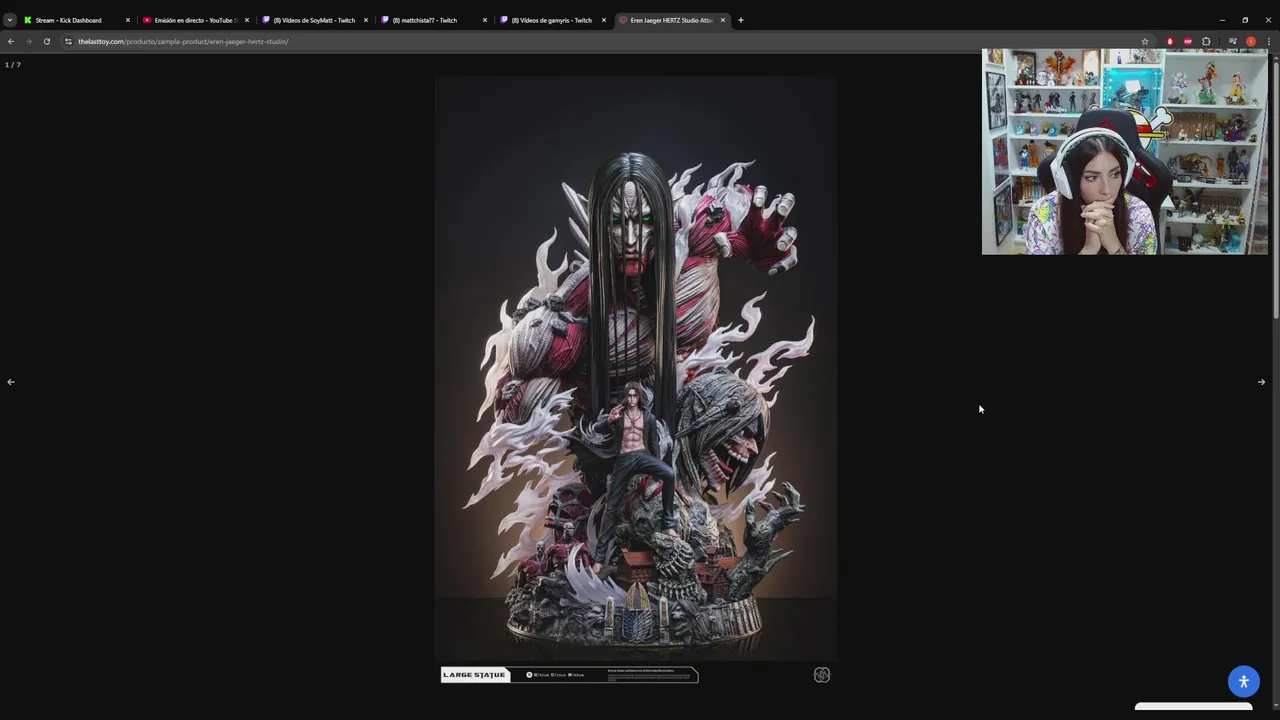1280x720 pixels.
Task: Open the orange profile avatar
Action: tap(1251, 41)
